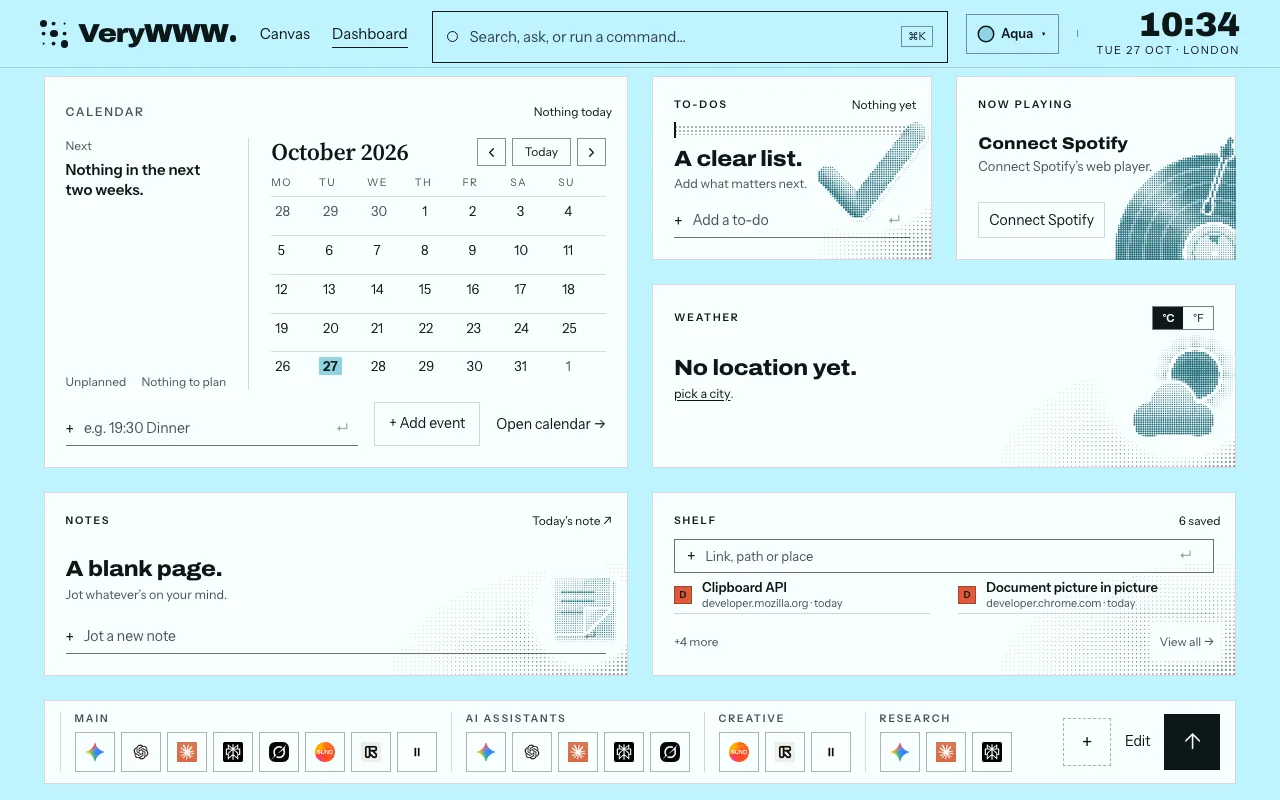Launch ElevenLabs under Creative group
Image resolution: width=1280 pixels, height=800 pixels.
831,752
